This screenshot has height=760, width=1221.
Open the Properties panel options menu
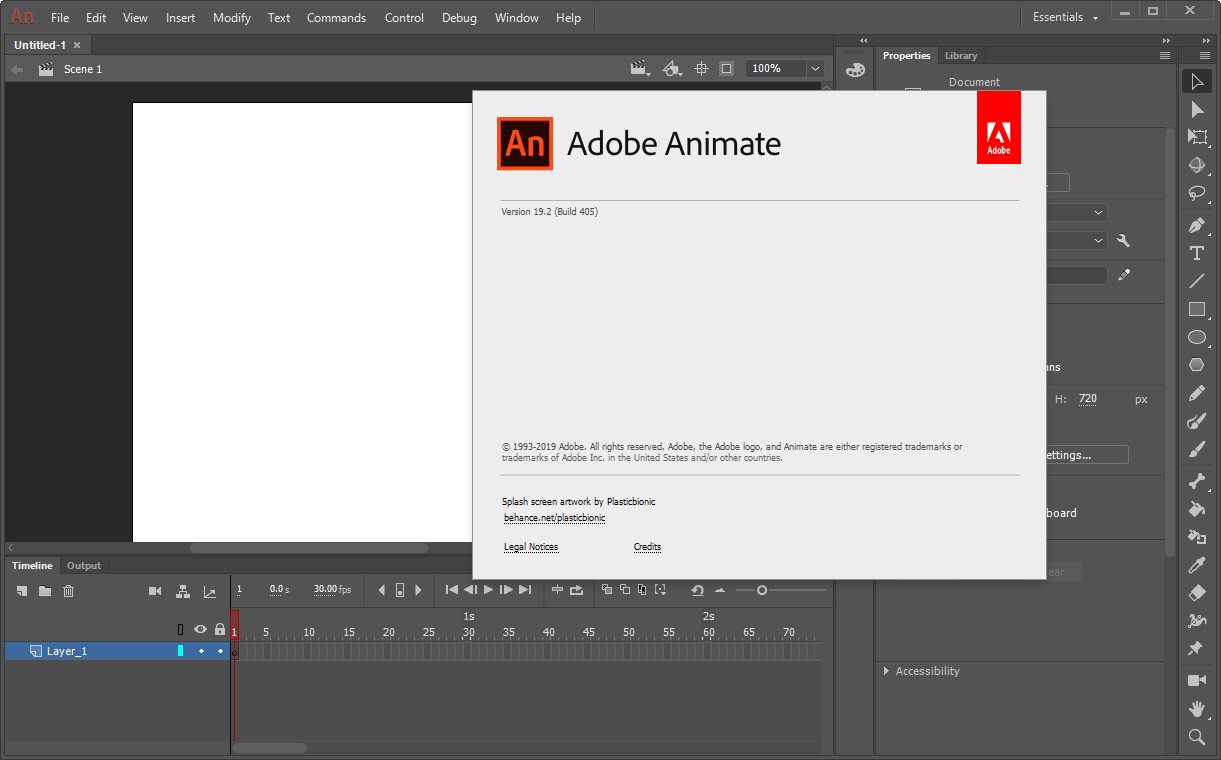click(1165, 56)
